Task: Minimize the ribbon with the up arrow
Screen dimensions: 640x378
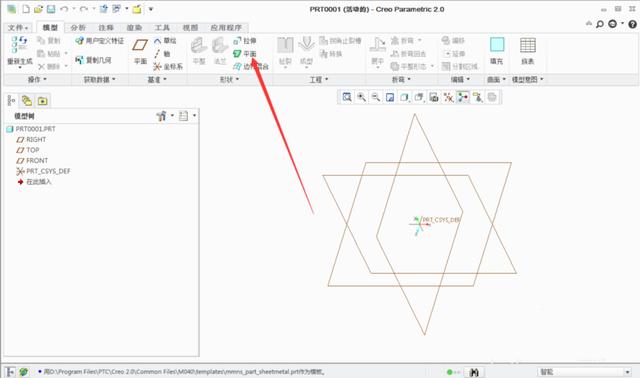Action: [x=589, y=24]
